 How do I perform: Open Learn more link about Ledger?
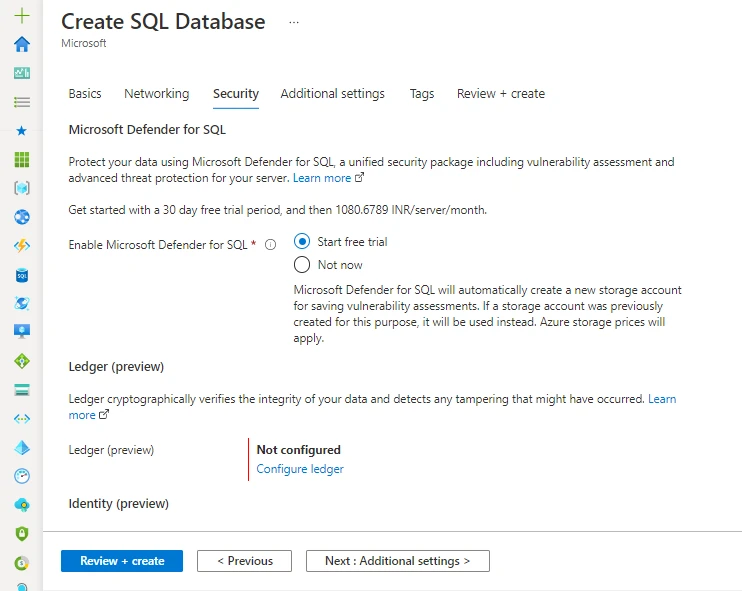pos(662,399)
